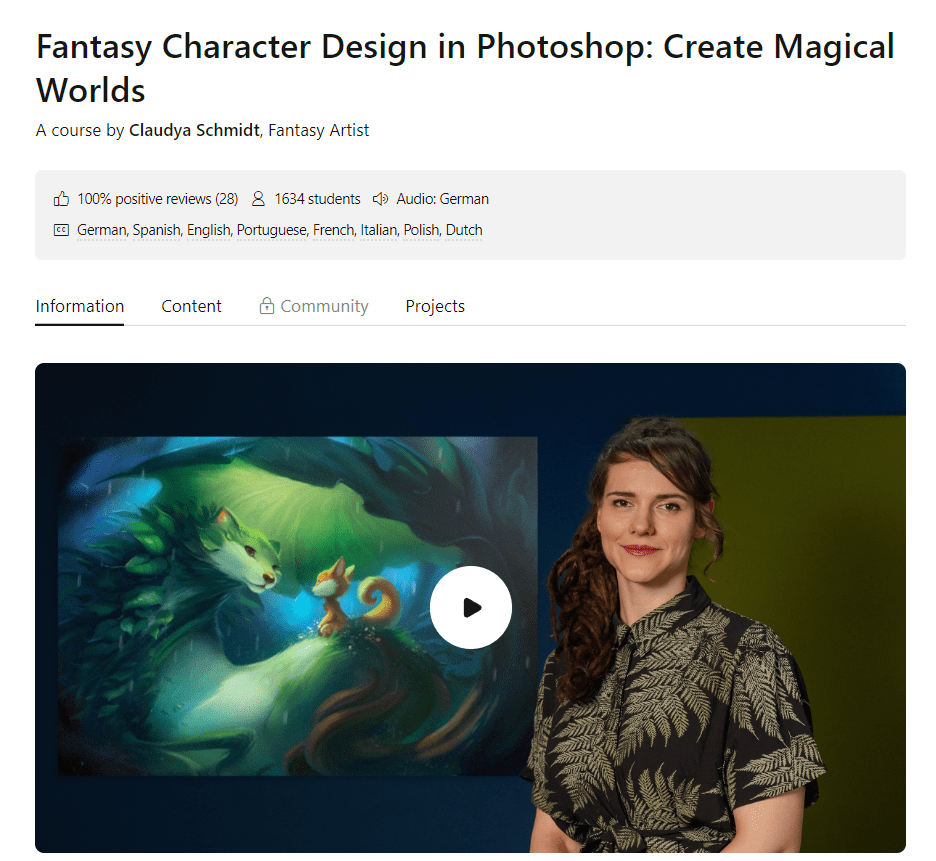Pick French subtitle language
Screen dimensions: 936x861
[333, 230]
